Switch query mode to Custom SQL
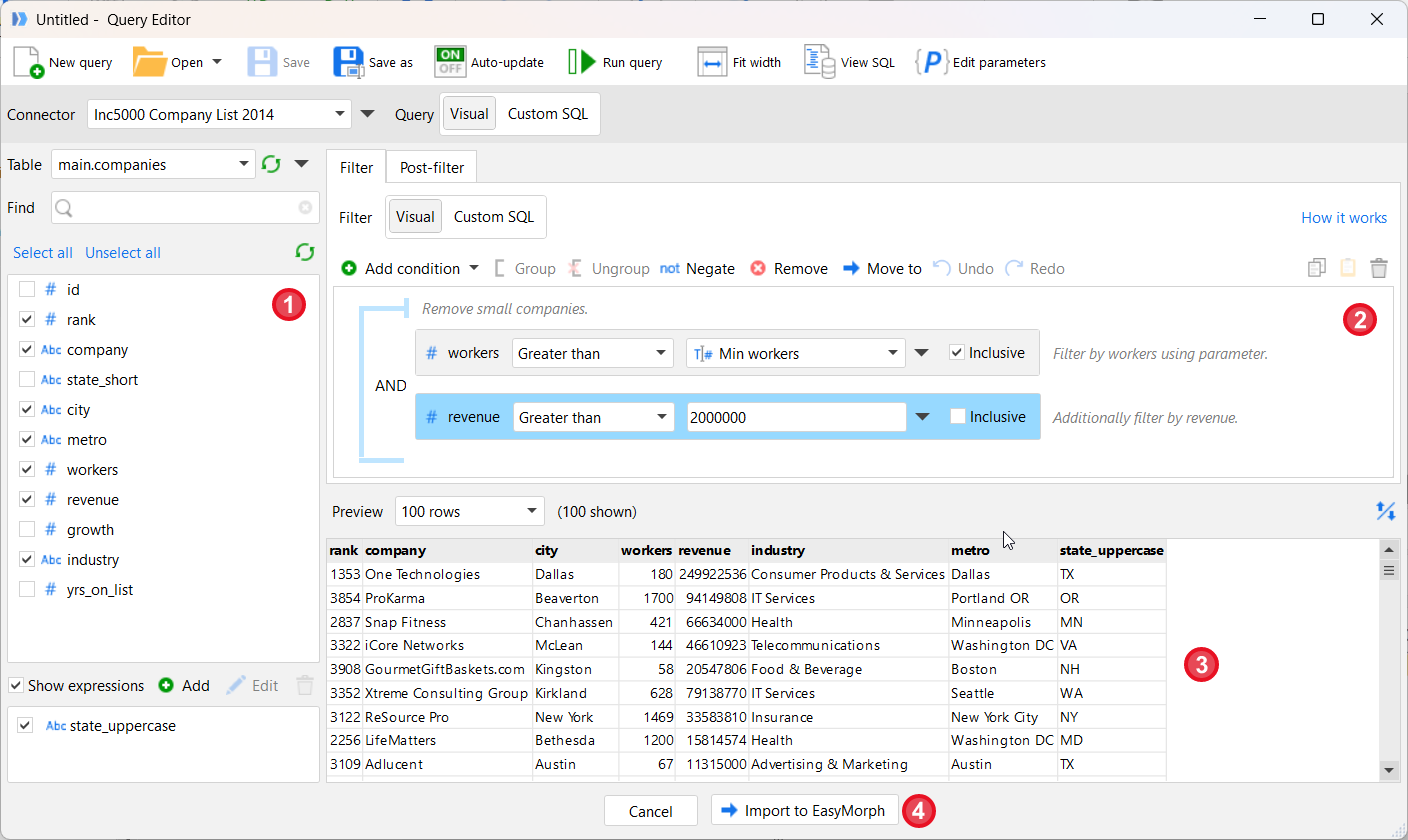The height and width of the screenshot is (840, 1408). point(548,114)
